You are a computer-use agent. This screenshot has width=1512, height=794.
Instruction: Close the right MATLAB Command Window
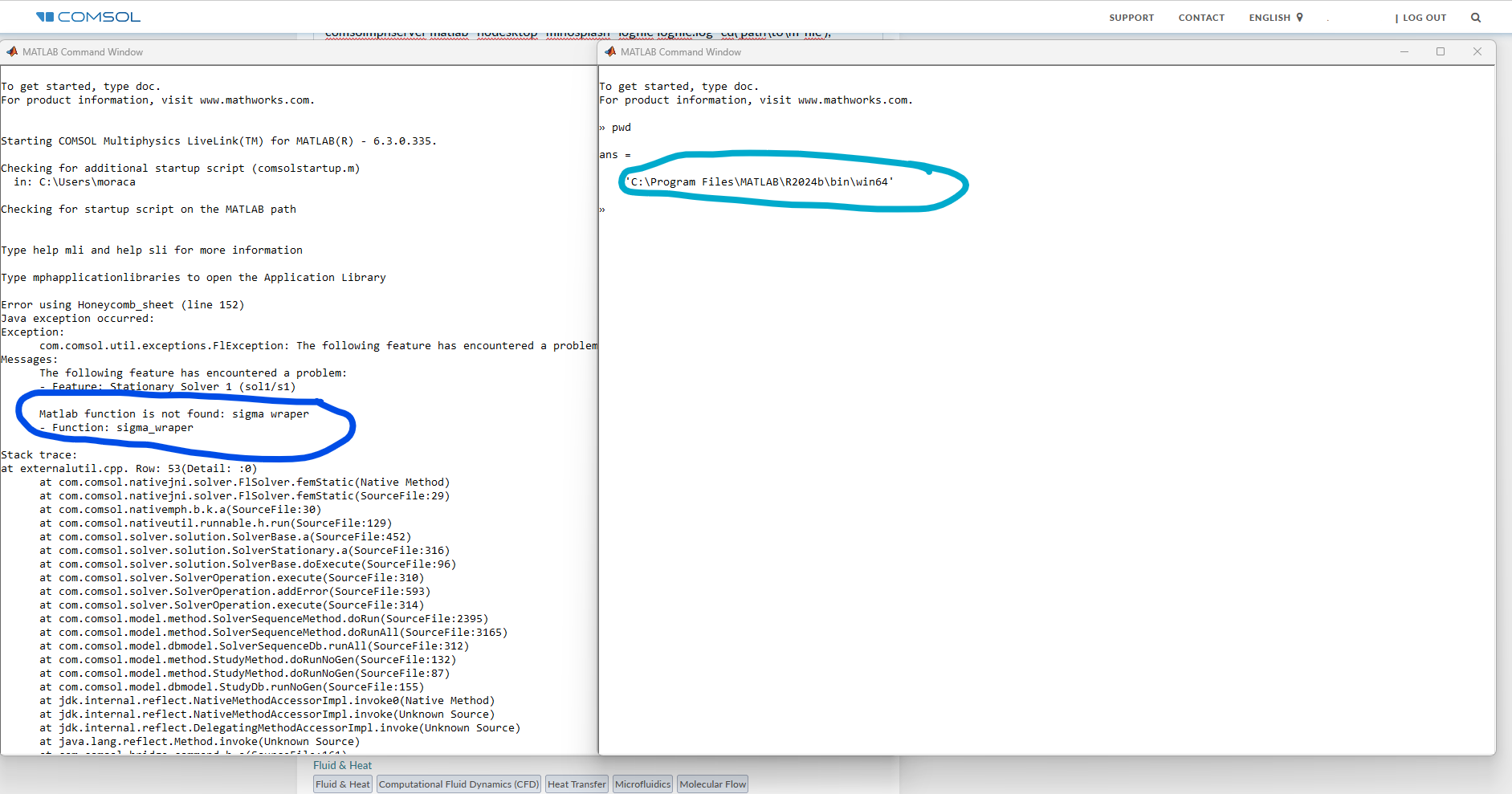point(1477,52)
